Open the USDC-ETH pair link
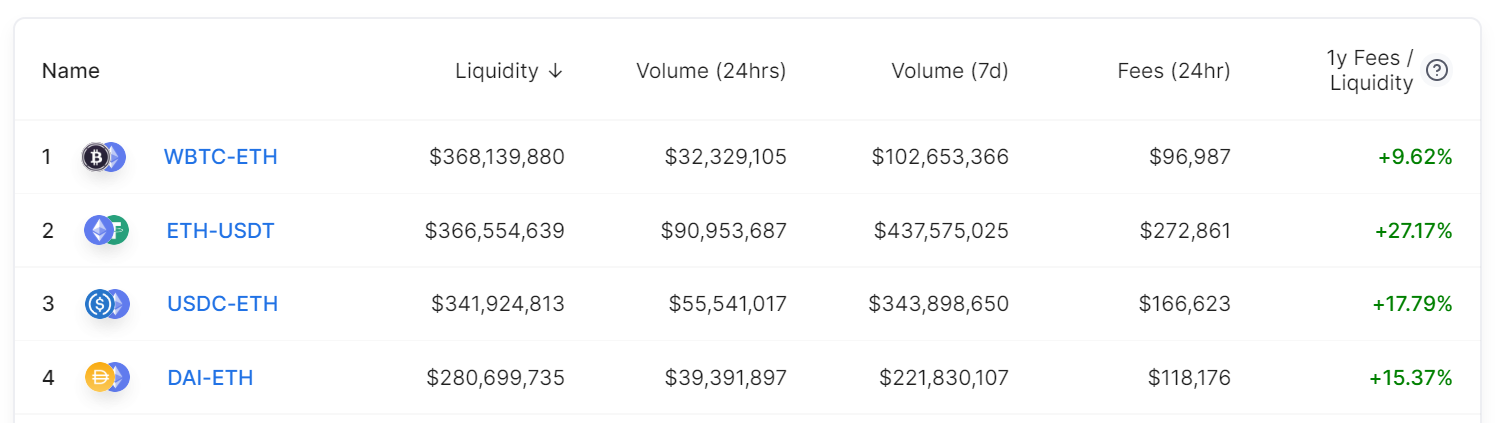This screenshot has height=423, width=1499. point(222,304)
